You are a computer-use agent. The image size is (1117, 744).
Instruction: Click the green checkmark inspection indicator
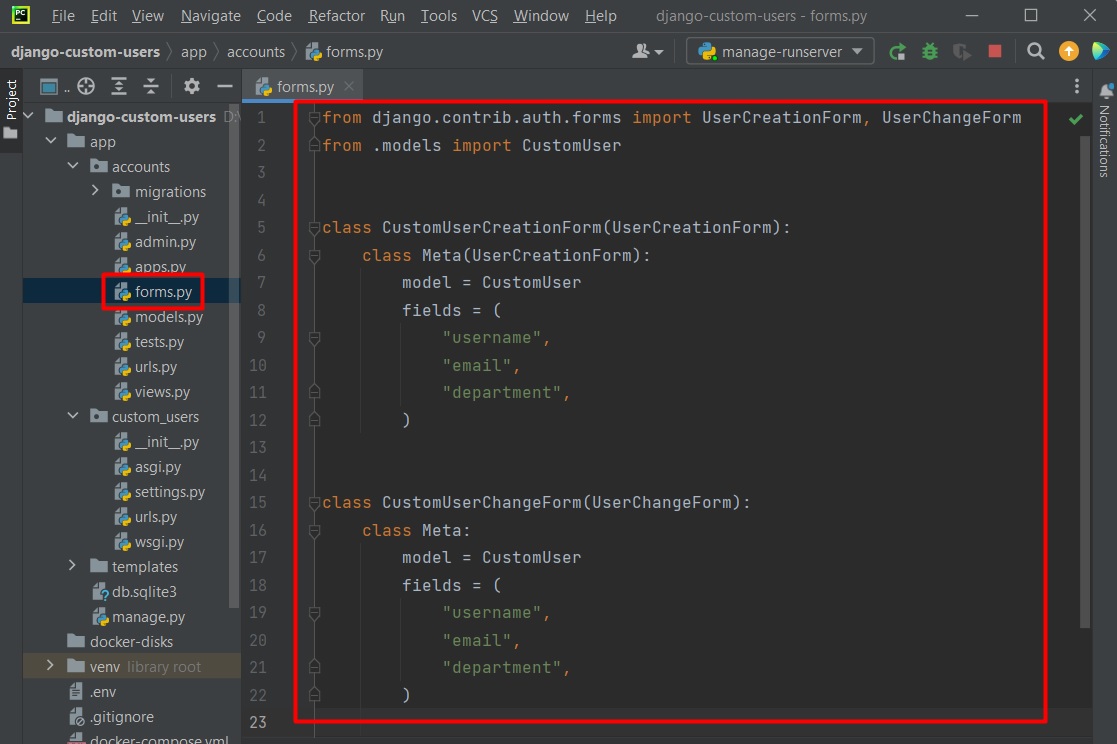click(x=1077, y=117)
